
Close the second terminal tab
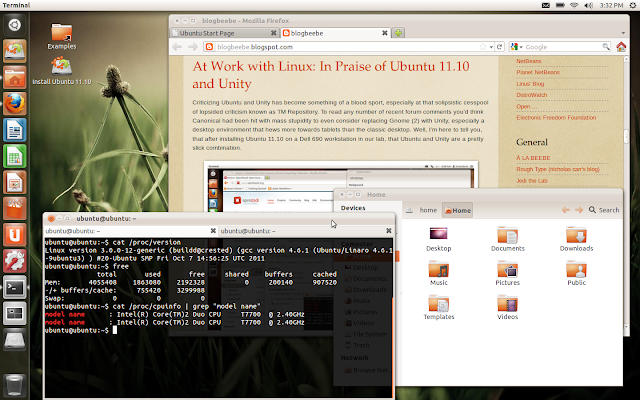(x=389, y=231)
